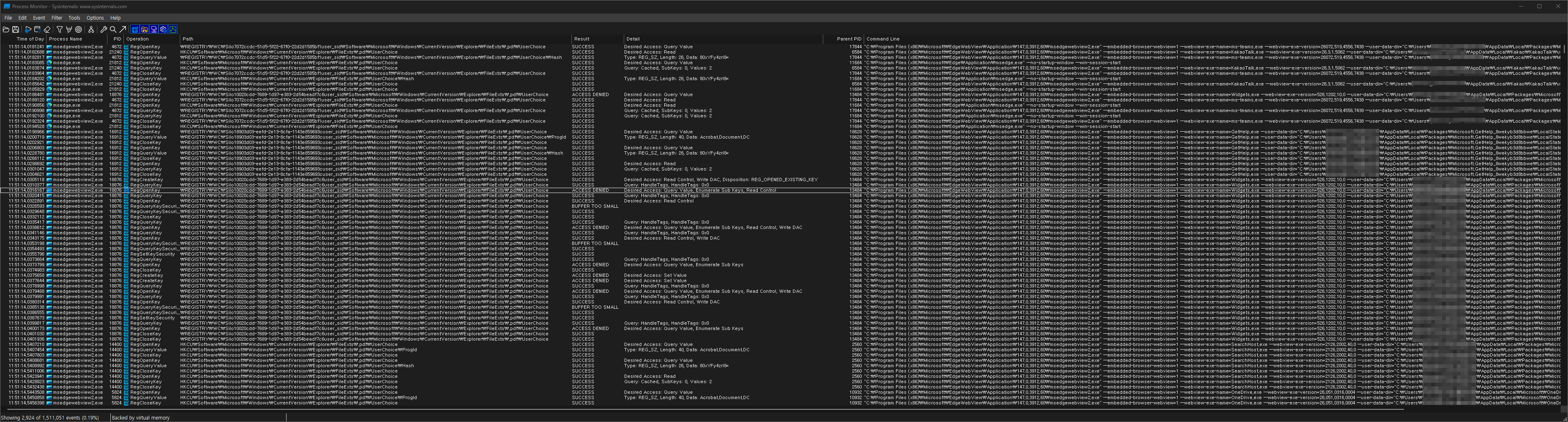Click the "Showing 2,924 of 1,511,051 events" status text
The image size is (1568, 422).
pyautogui.click(x=50, y=418)
